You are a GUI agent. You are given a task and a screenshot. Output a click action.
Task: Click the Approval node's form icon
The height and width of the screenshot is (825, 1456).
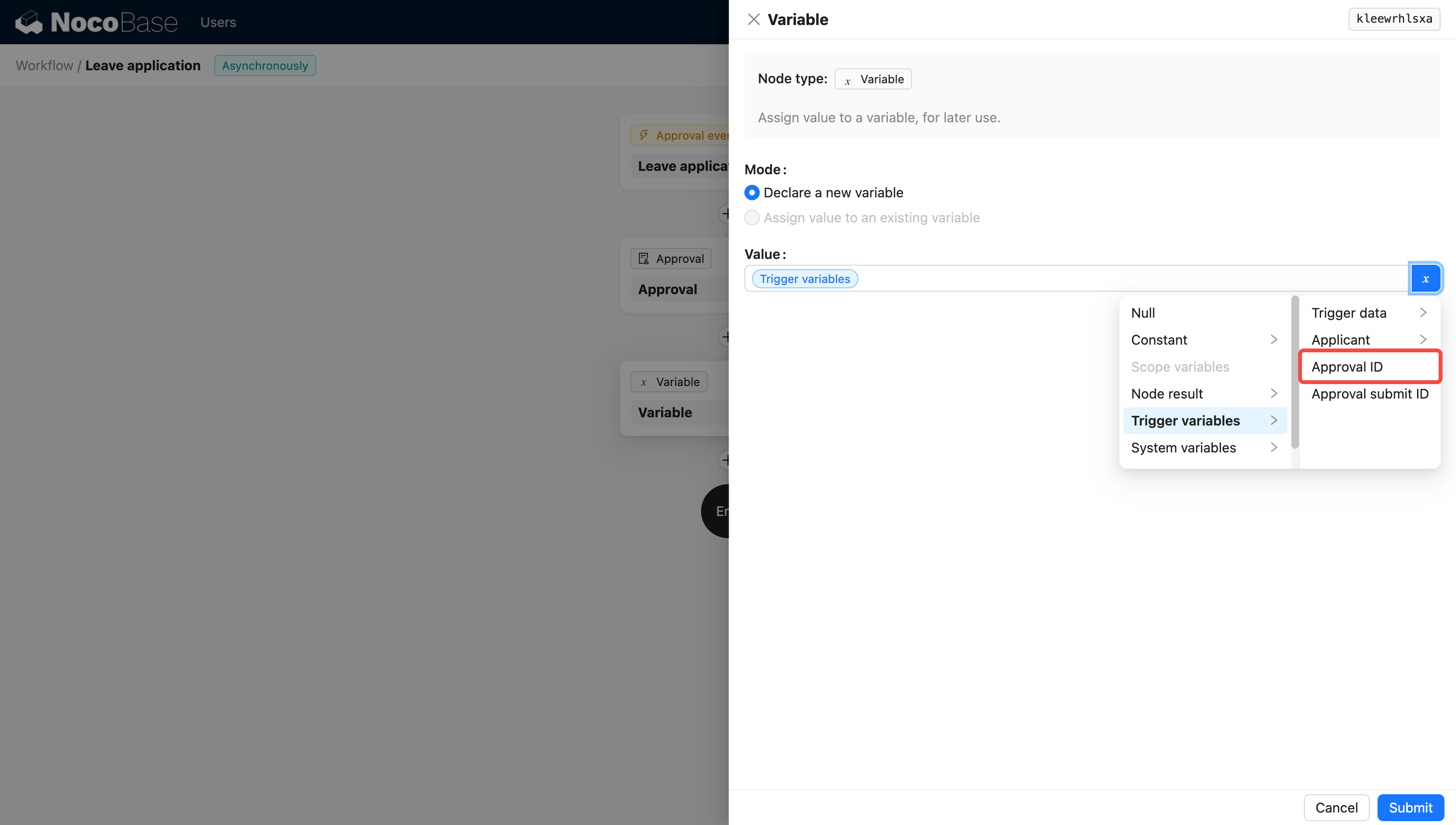pyautogui.click(x=643, y=258)
